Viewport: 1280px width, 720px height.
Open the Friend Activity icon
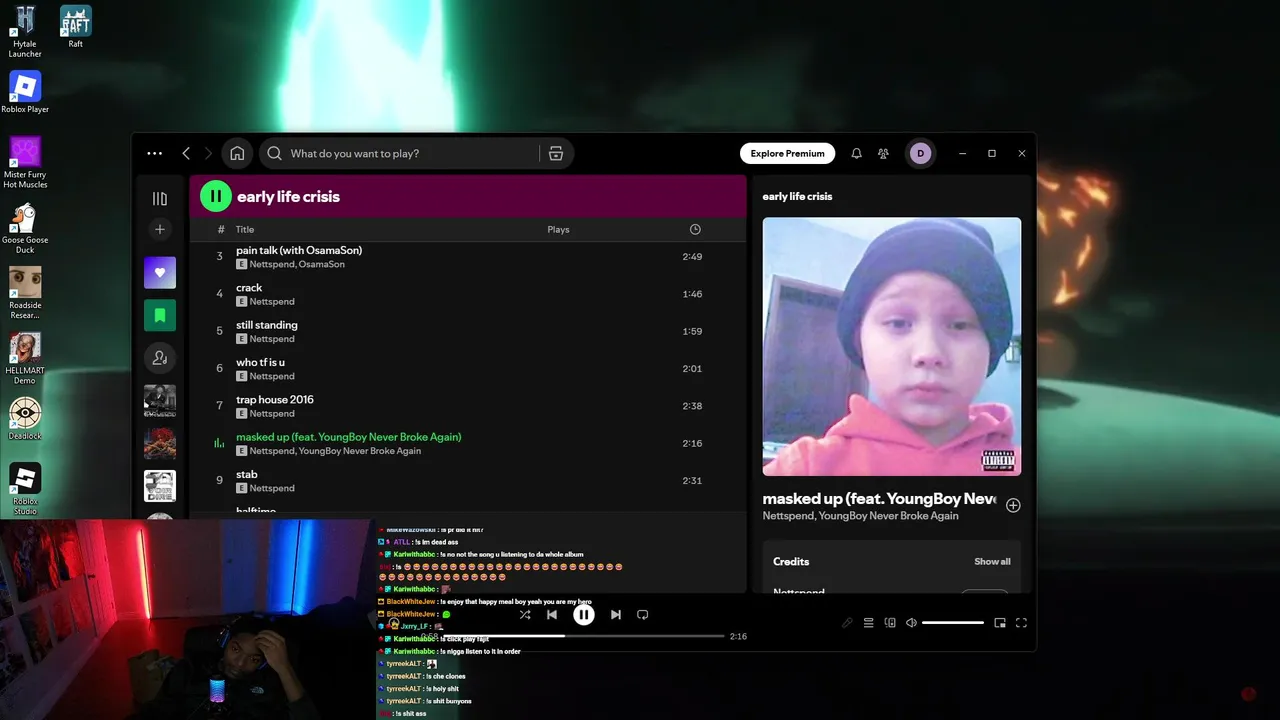(x=883, y=153)
